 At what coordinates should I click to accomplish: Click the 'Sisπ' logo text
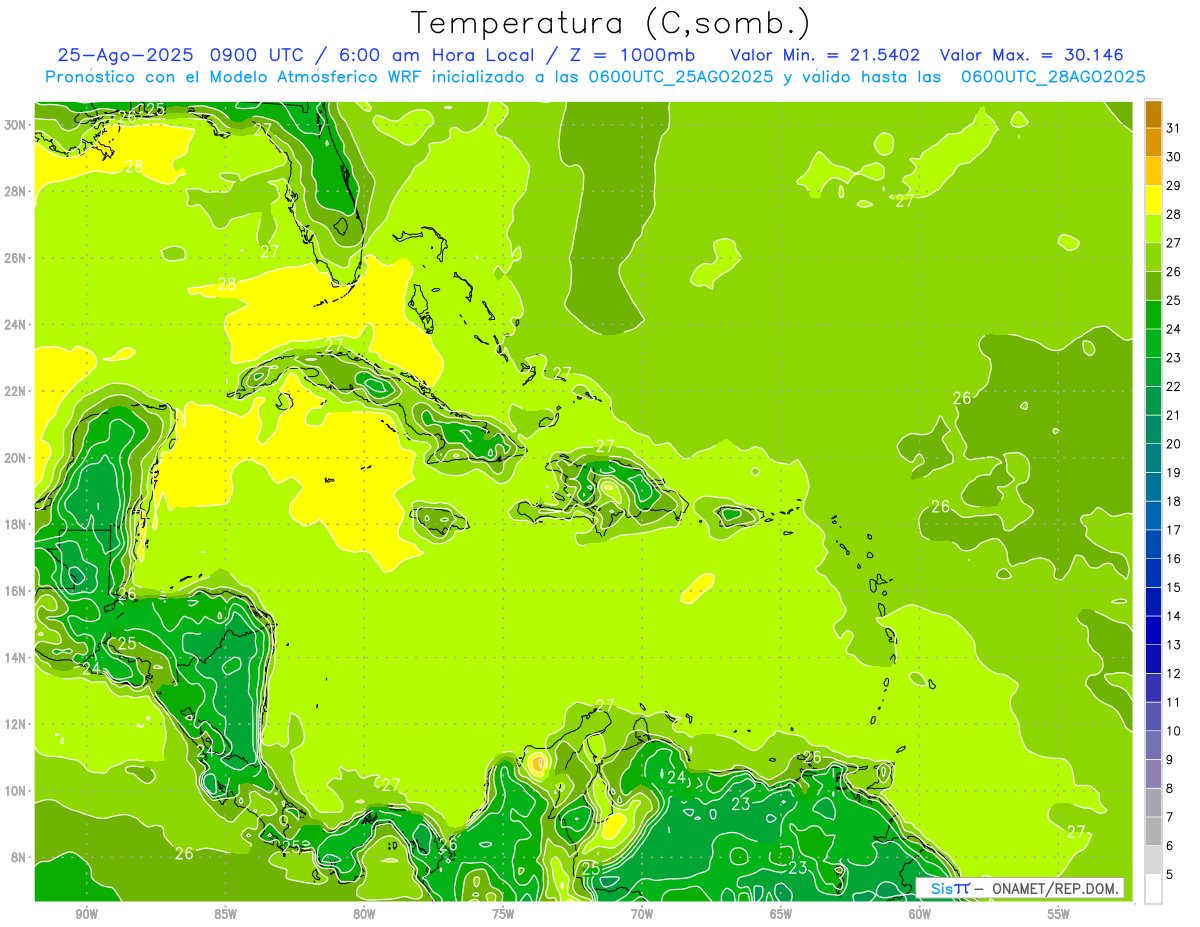(949, 888)
